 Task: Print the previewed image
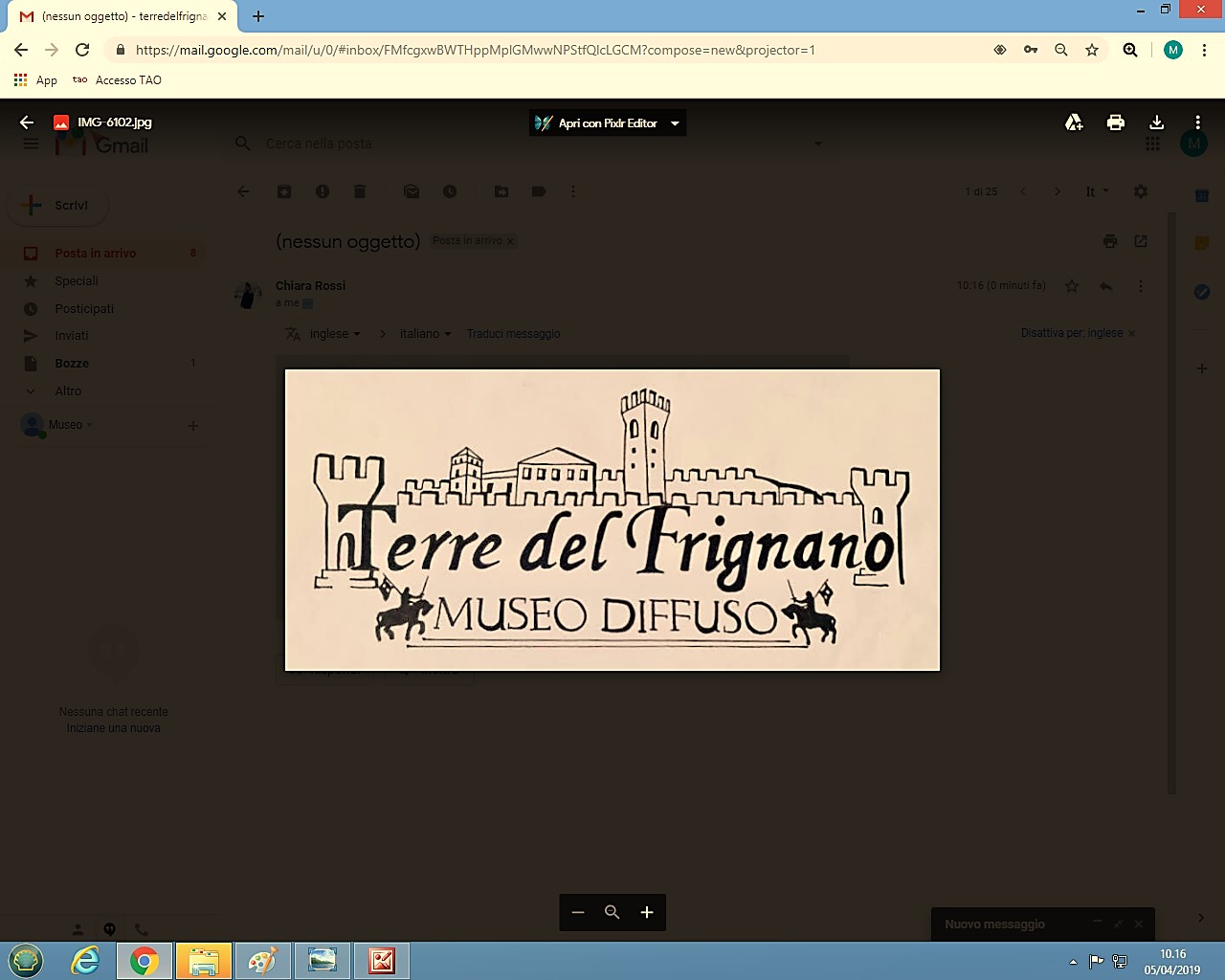click(x=1115, y=122)
